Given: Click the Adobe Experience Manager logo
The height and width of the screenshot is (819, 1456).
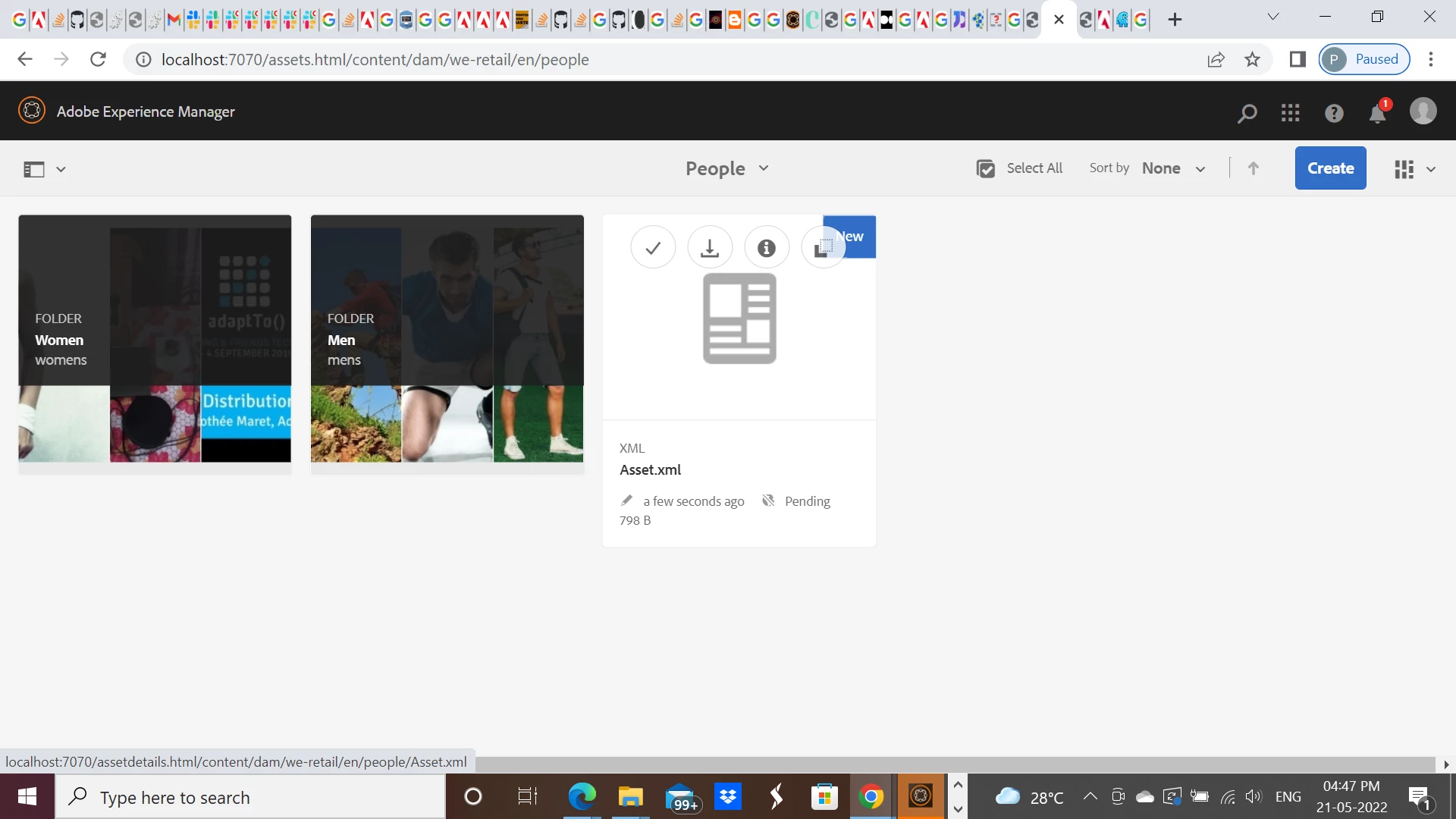Looking at the screenshot, I should tap(32, 111).
